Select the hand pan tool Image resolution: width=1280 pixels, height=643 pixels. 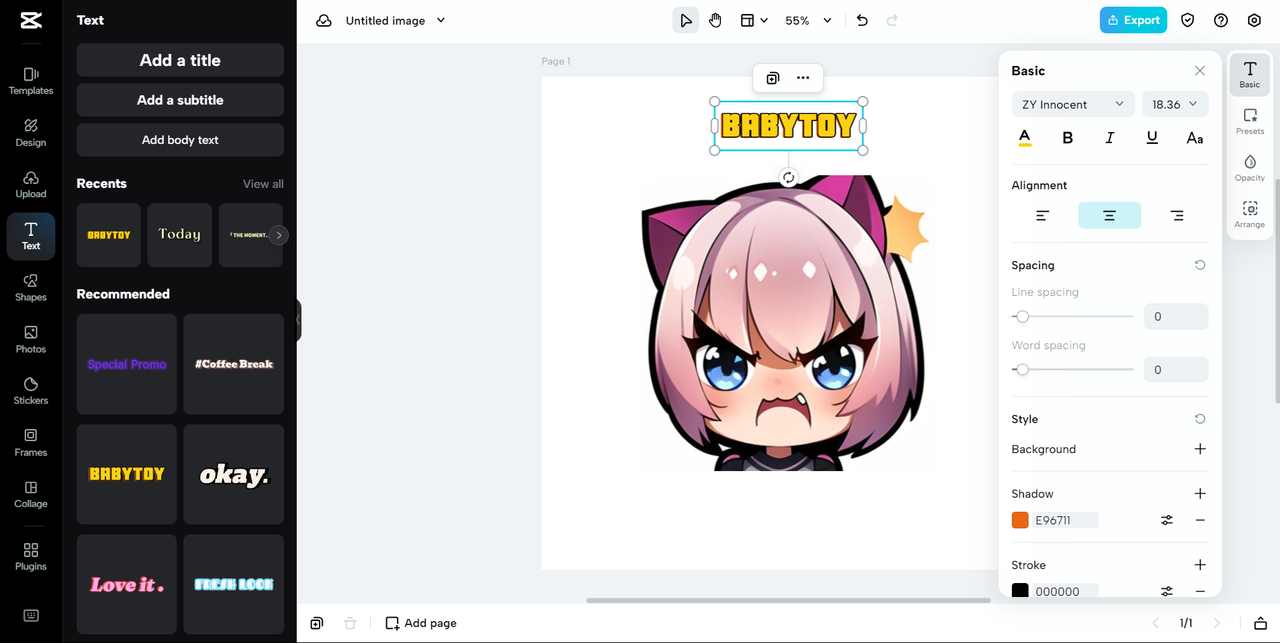click(715, 20)
